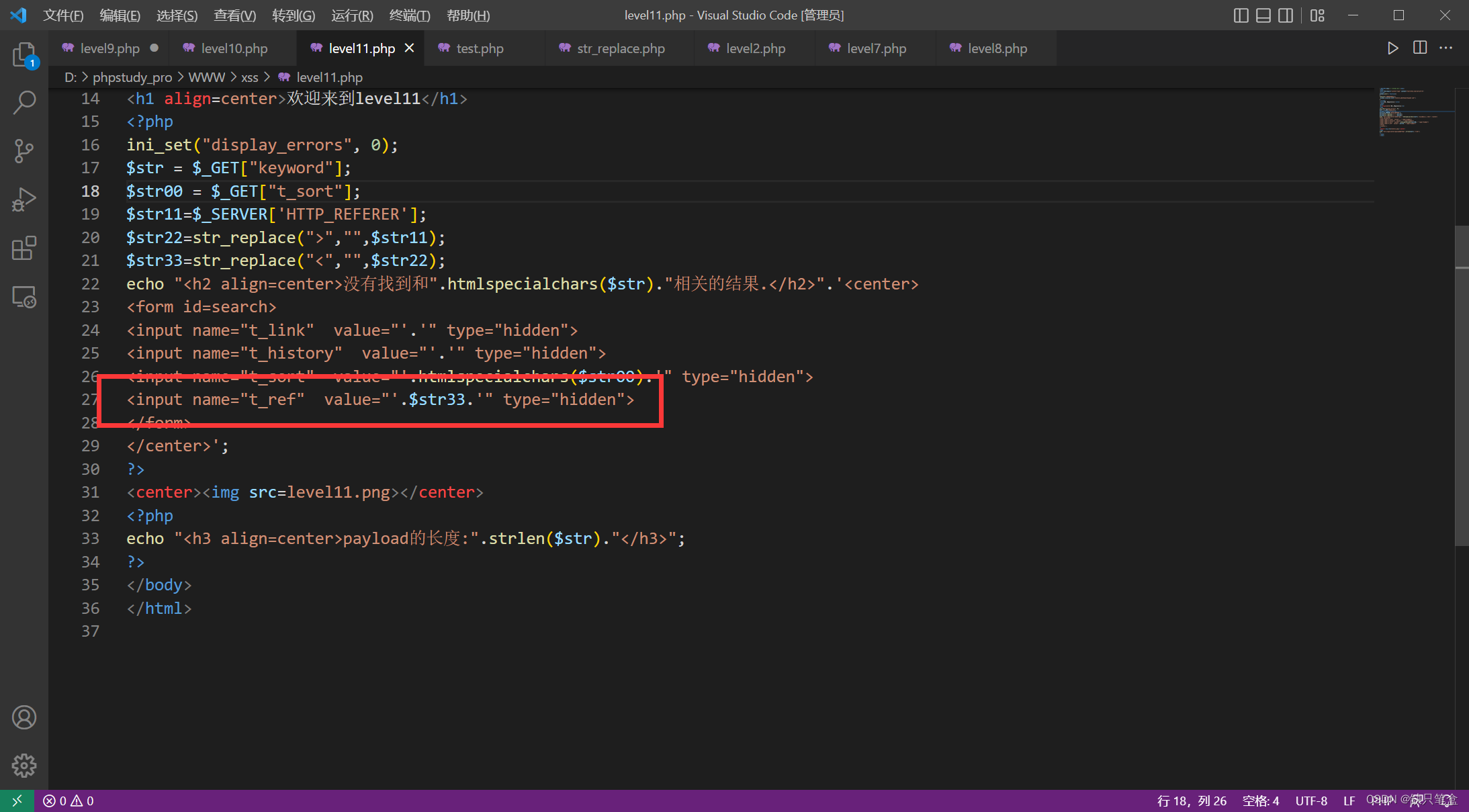Open the Explorer view in activity bar
The image size is (1469, 812).
(x=24, y=55)
